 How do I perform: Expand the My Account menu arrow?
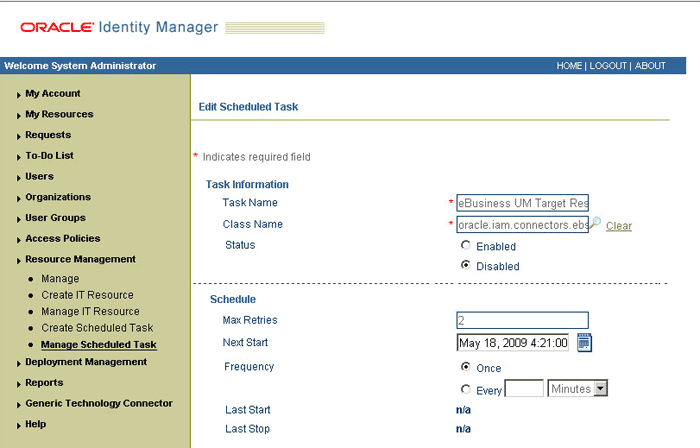coord(19,95)
